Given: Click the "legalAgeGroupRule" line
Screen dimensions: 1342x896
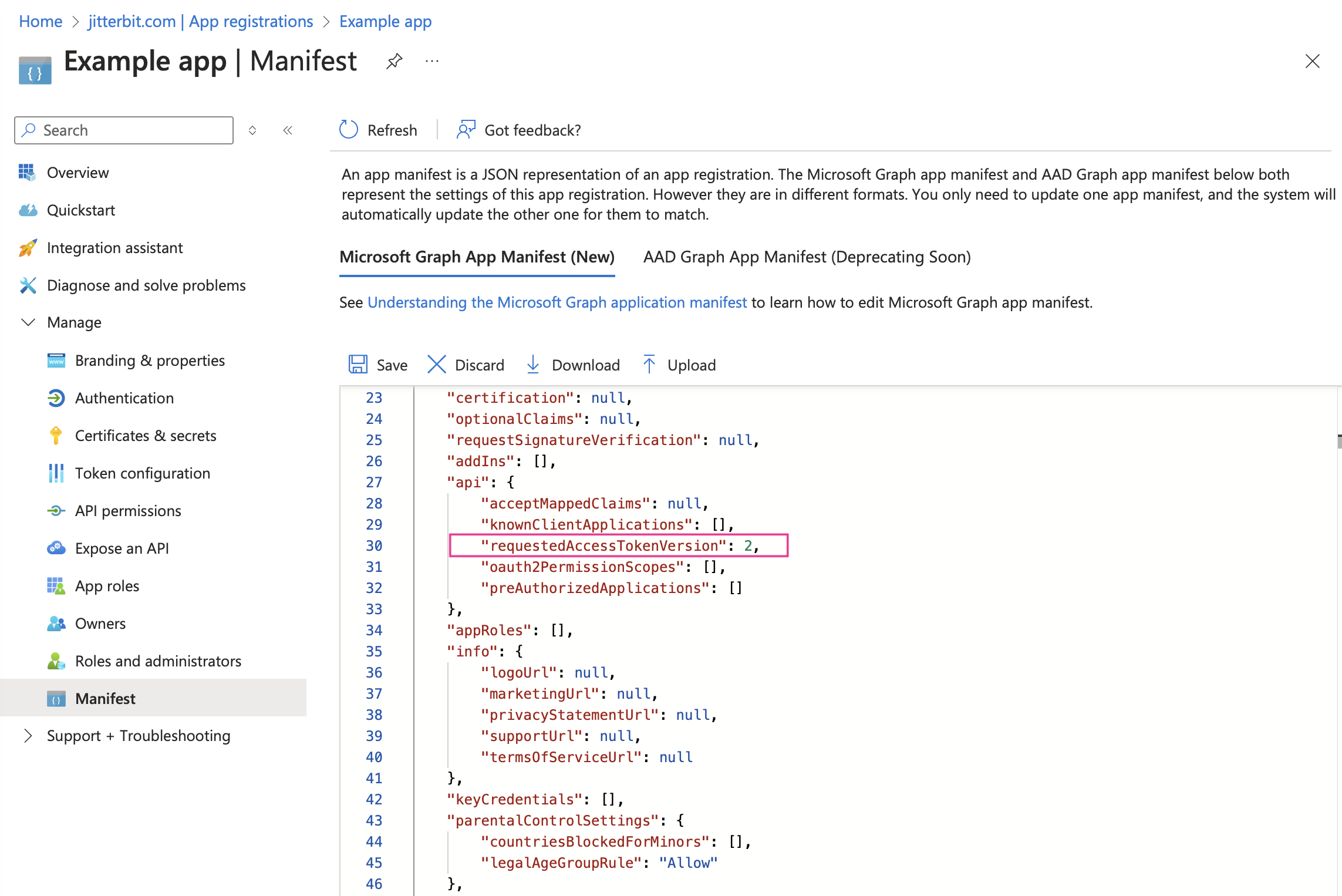Looking at the screenshot, I should tap(599, 863).
